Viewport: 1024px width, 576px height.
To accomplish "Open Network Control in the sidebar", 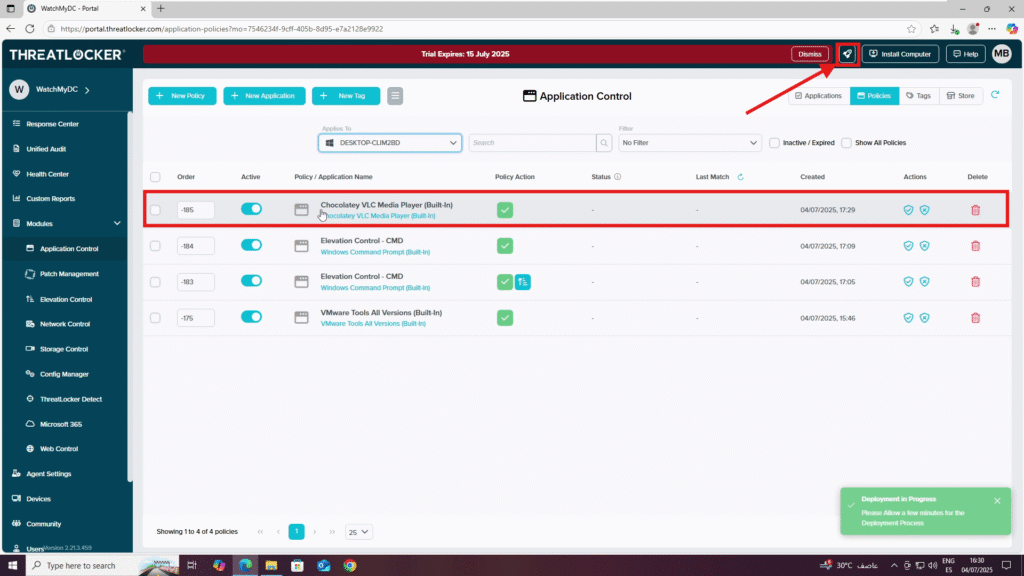I will click(65, 324).
